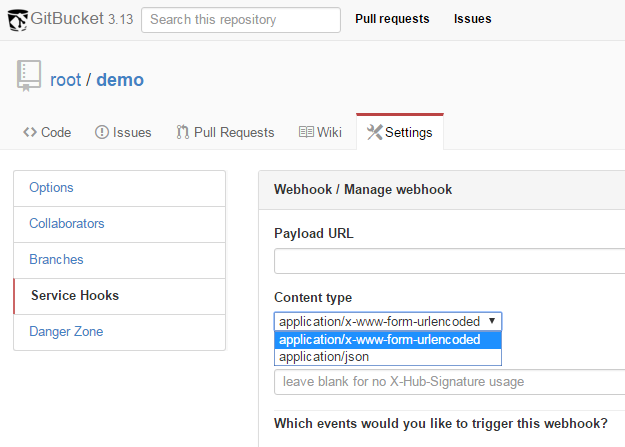Screen dimensions: 625x447
Task: Open Danger Zone in settings sidebar
Action: [120, 332]
